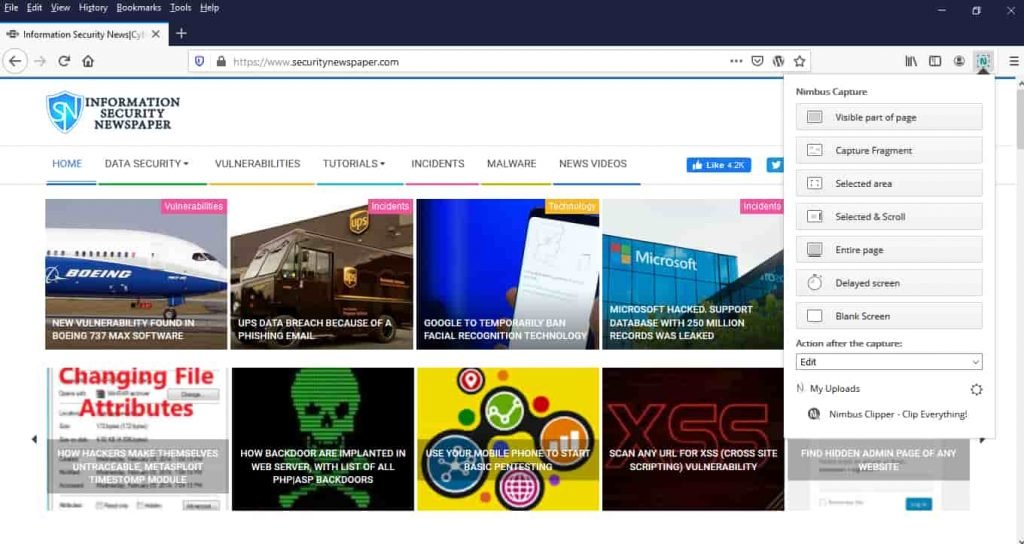Click the Nimbus Capture extension icon
Image resolution: width=1024 pixels, height=544 pixels.
tap(983, 61)
